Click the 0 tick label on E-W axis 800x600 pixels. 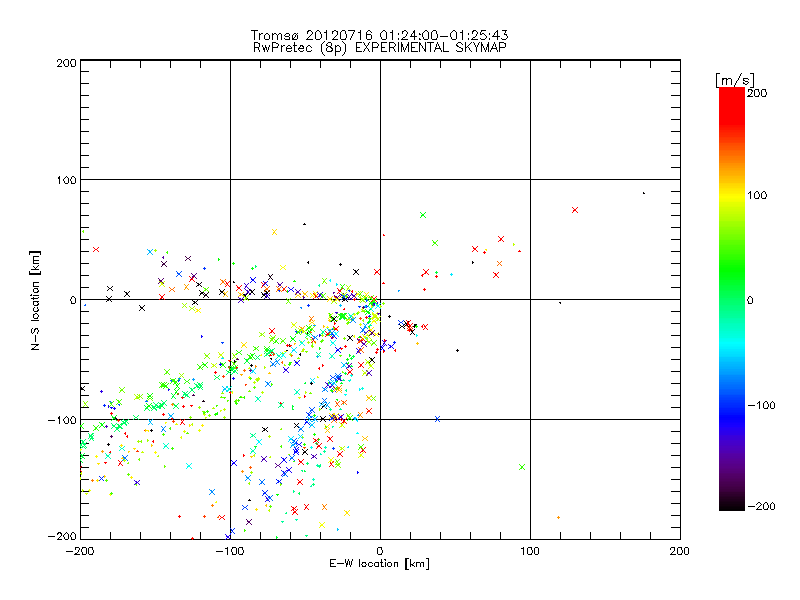click(380, 551)
